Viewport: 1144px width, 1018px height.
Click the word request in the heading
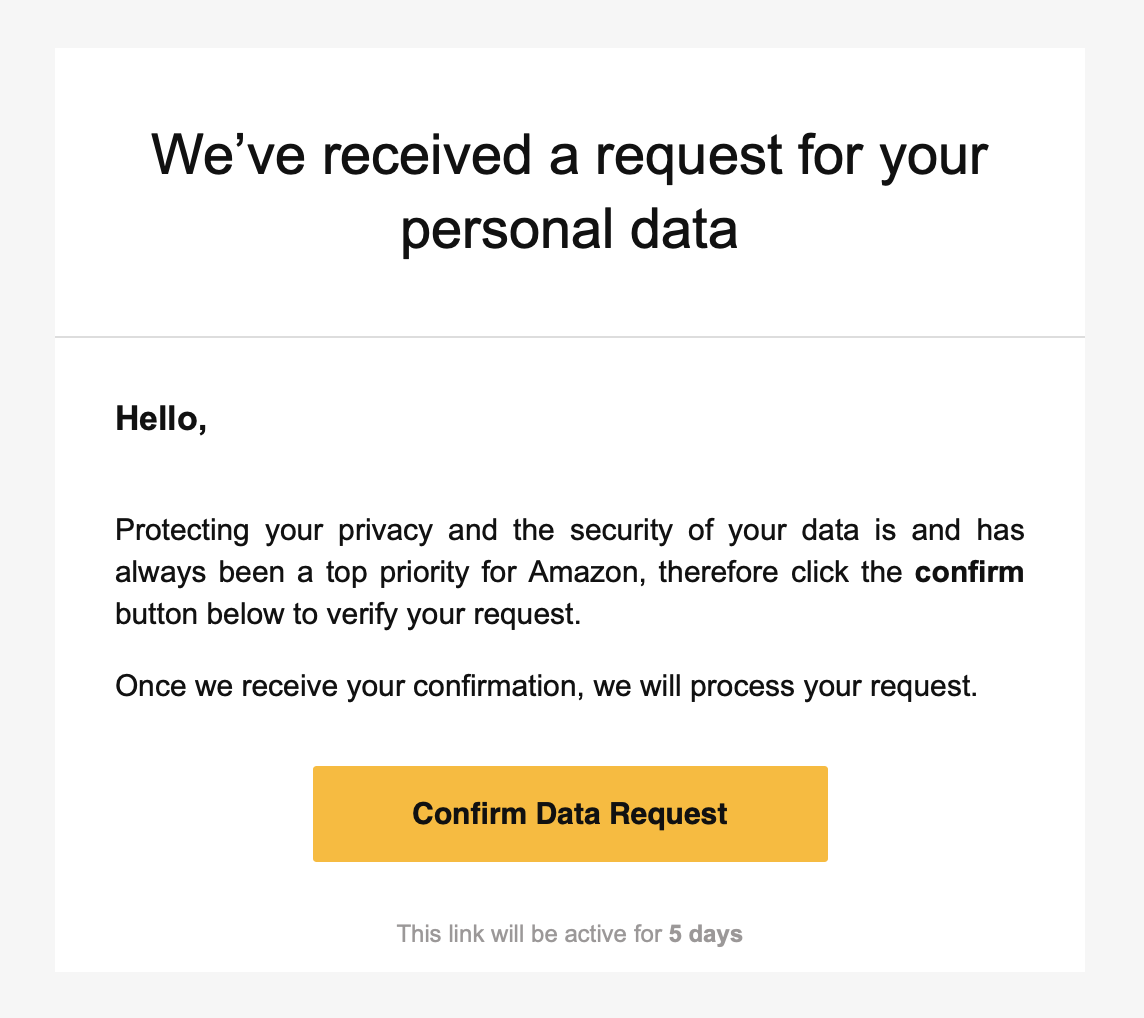coord(689,157)
